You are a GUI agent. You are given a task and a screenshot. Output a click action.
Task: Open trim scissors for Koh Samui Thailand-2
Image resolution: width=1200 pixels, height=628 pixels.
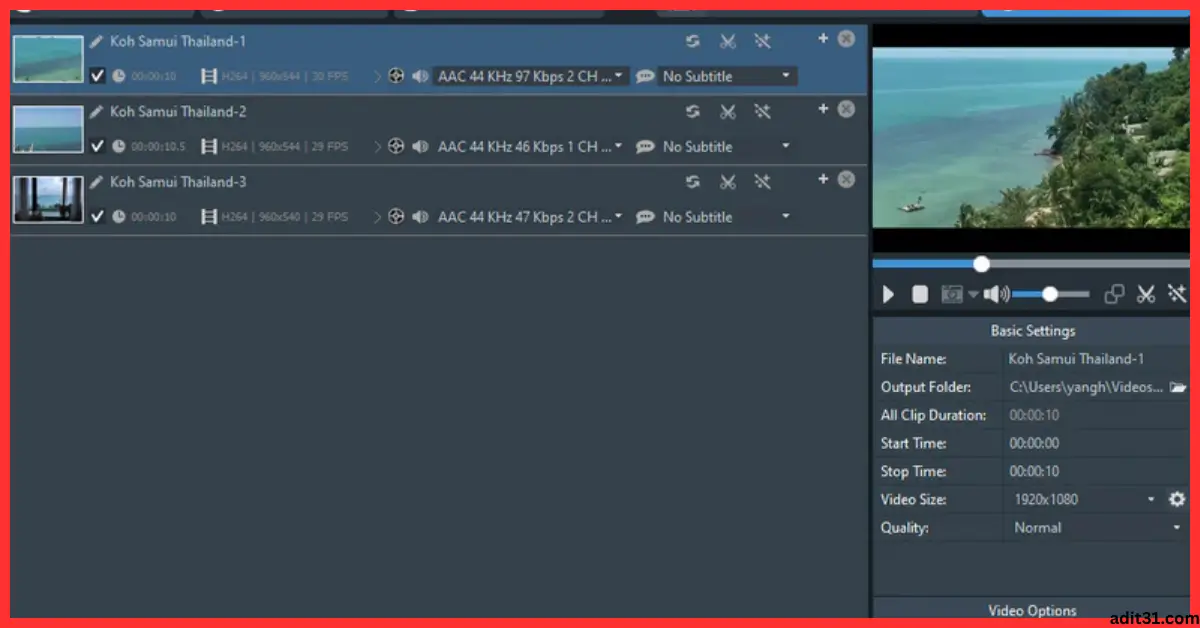click(728, 111)
